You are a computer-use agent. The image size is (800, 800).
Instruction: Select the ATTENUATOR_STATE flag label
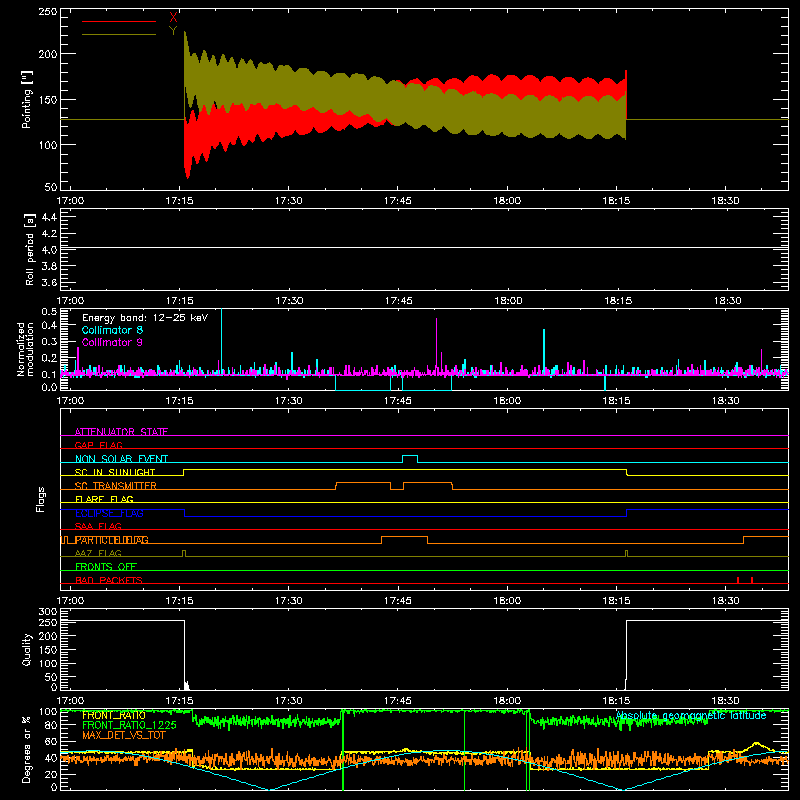click(x=121, y=432)
